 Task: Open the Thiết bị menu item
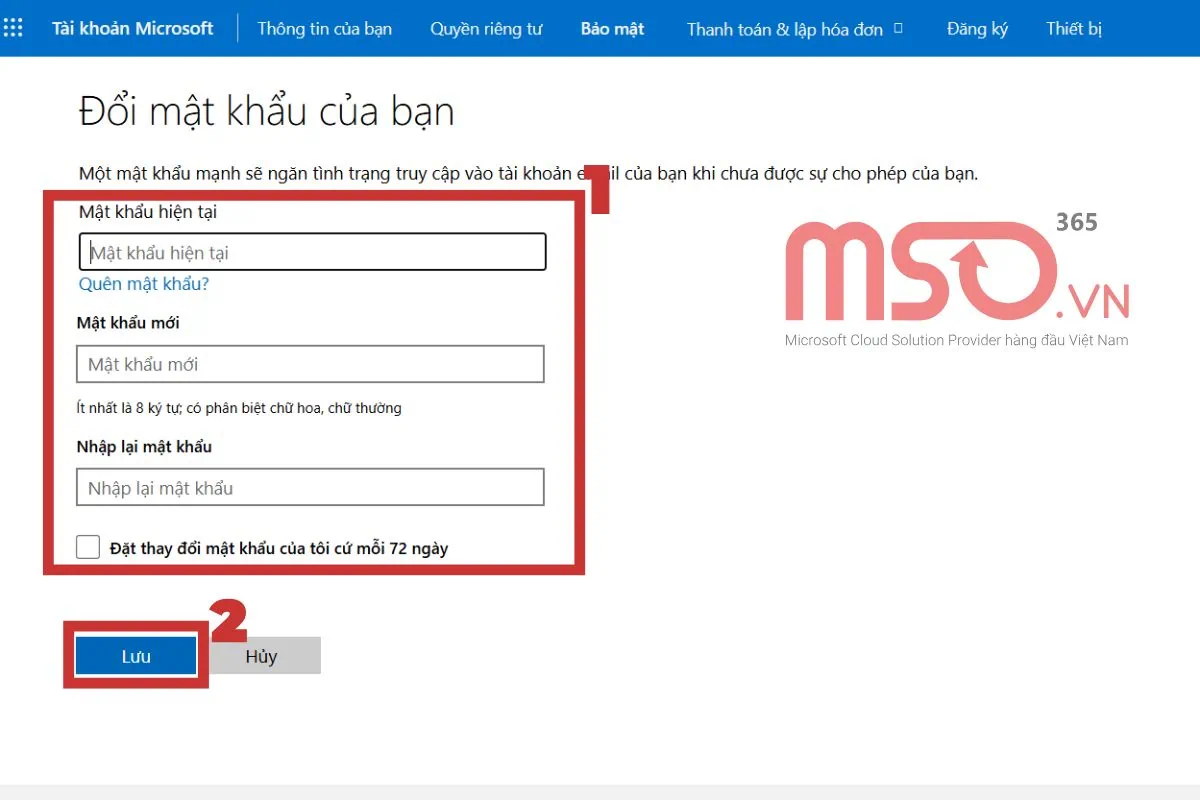1073,29
